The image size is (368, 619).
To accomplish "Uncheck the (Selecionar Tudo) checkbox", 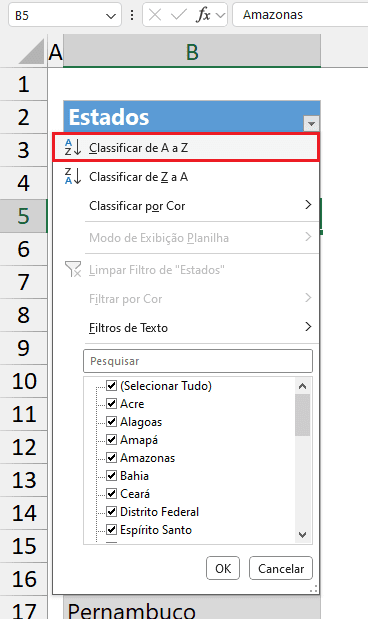I will 112,386.
